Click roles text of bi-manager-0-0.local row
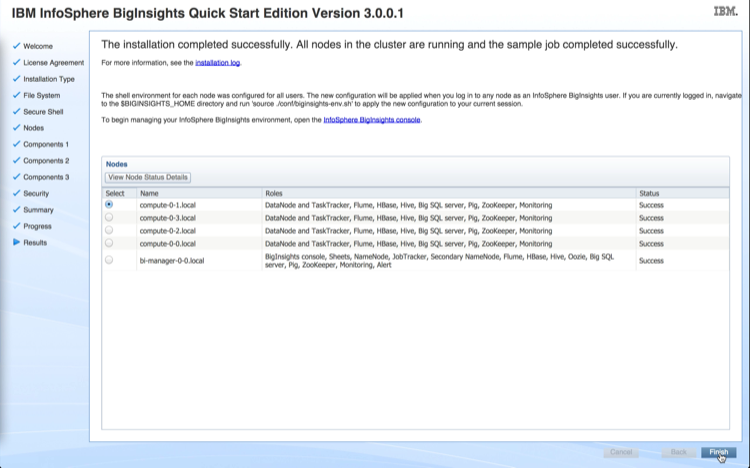Viewport: 750px width, 468px height. click(440, 261)
